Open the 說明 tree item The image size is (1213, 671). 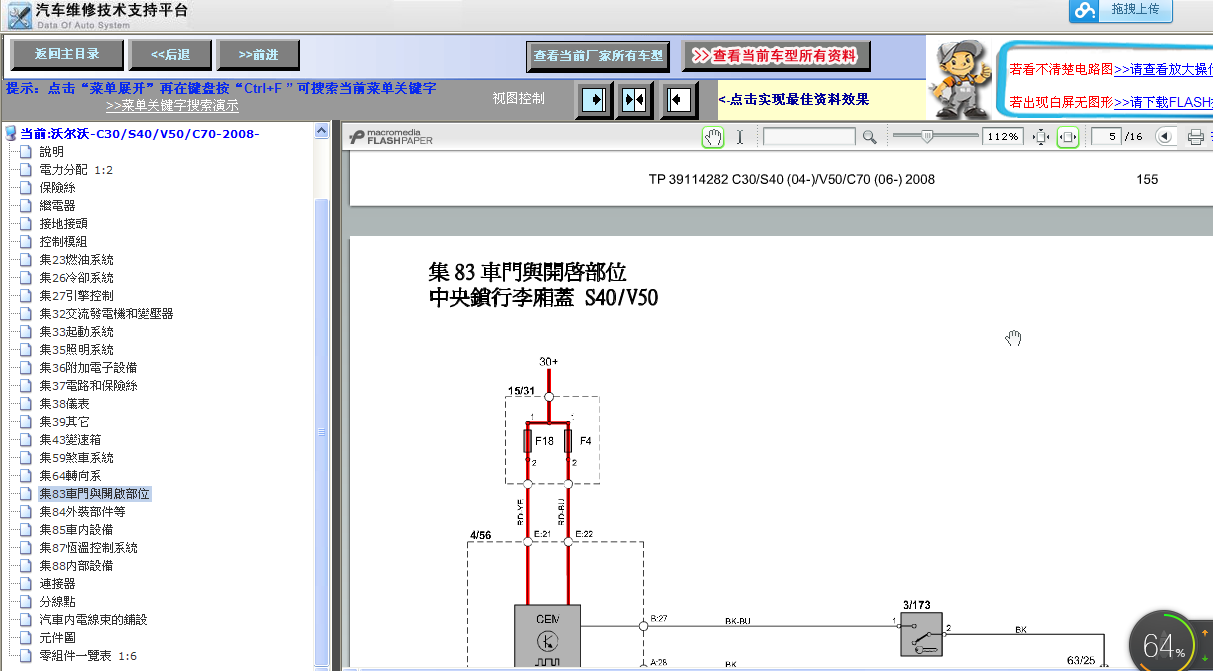[51, 152]
